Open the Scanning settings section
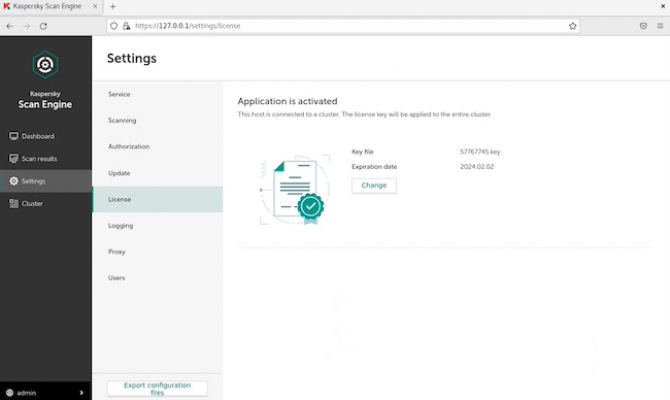This screenshot has width=670, height=400. point(157,121)
